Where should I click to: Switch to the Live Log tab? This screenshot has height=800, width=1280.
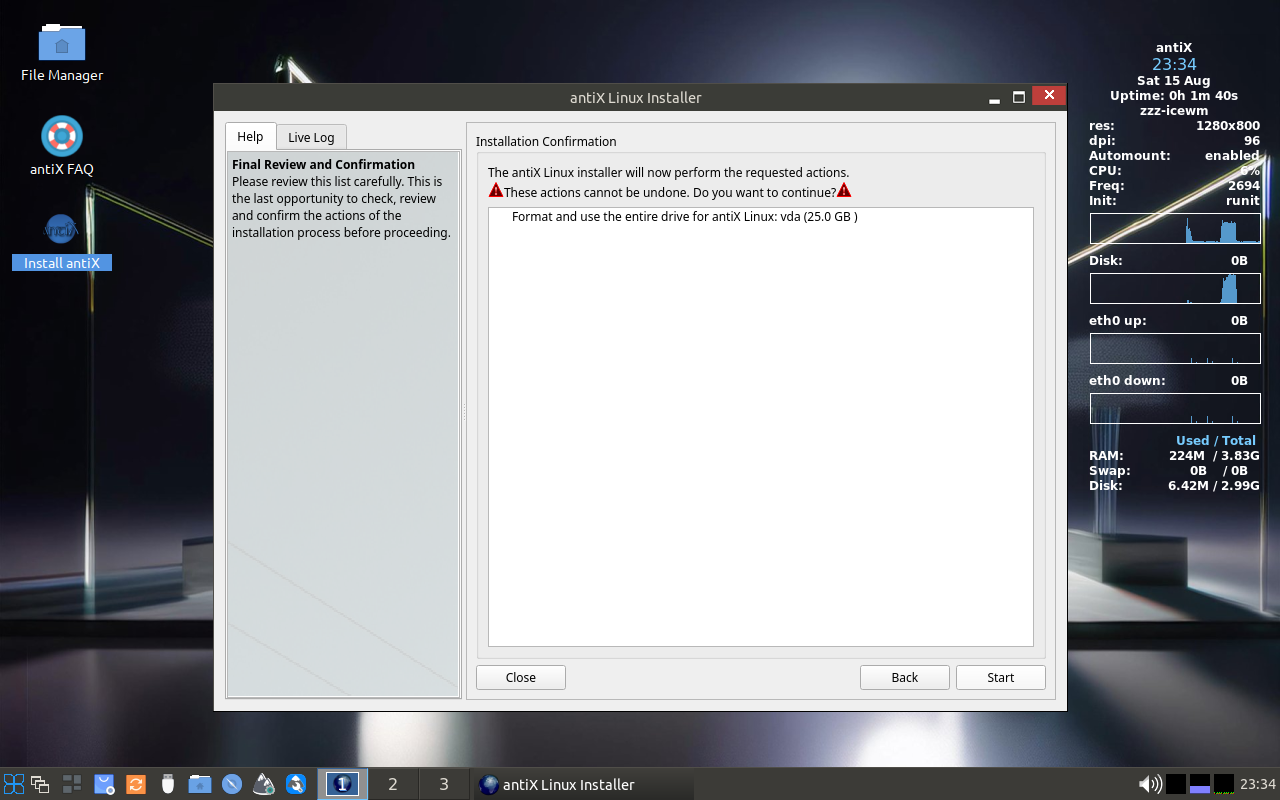[x=311, y=137]
